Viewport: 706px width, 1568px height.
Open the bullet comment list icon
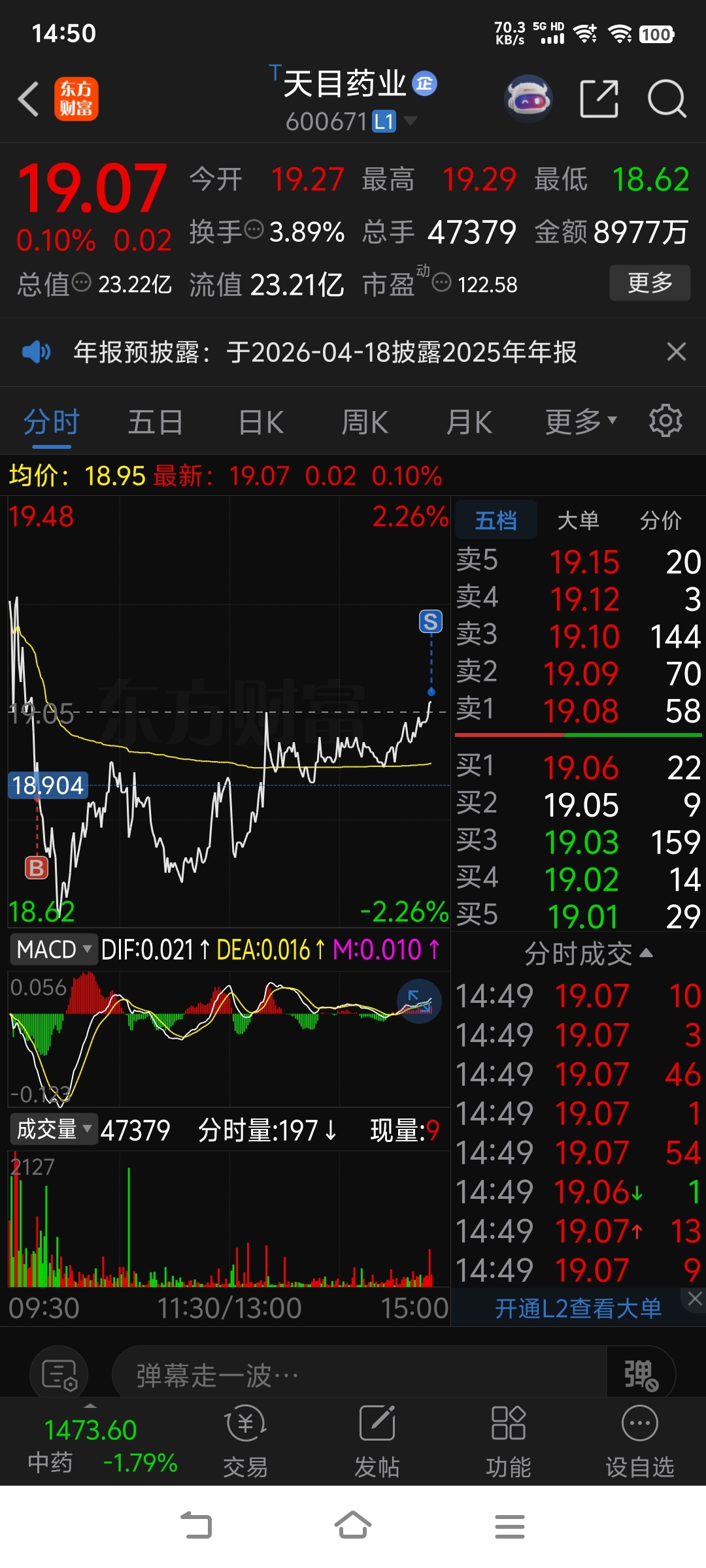[x=59, y=1375]
